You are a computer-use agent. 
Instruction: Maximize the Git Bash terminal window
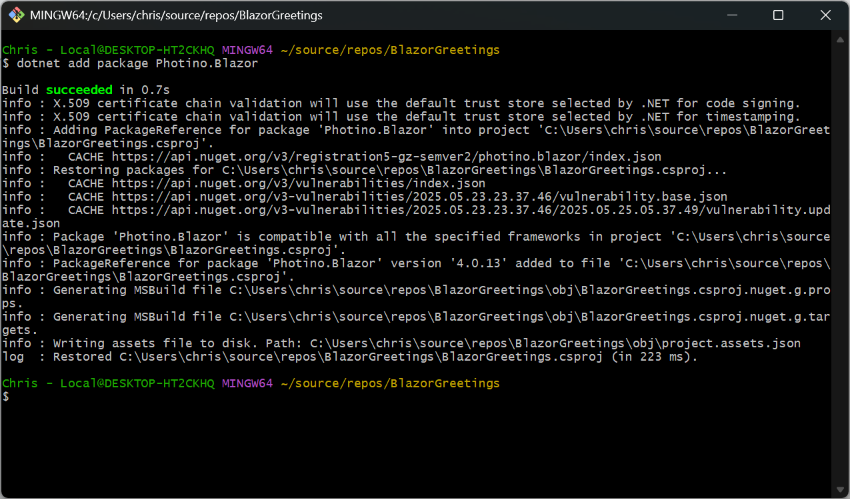[x=778, y=15]
